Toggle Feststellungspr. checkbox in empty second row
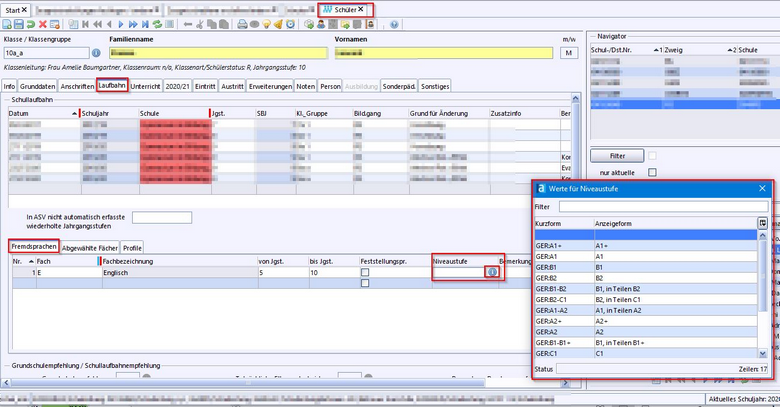Viewport: 780px width, 407px height. click(366, 283)
